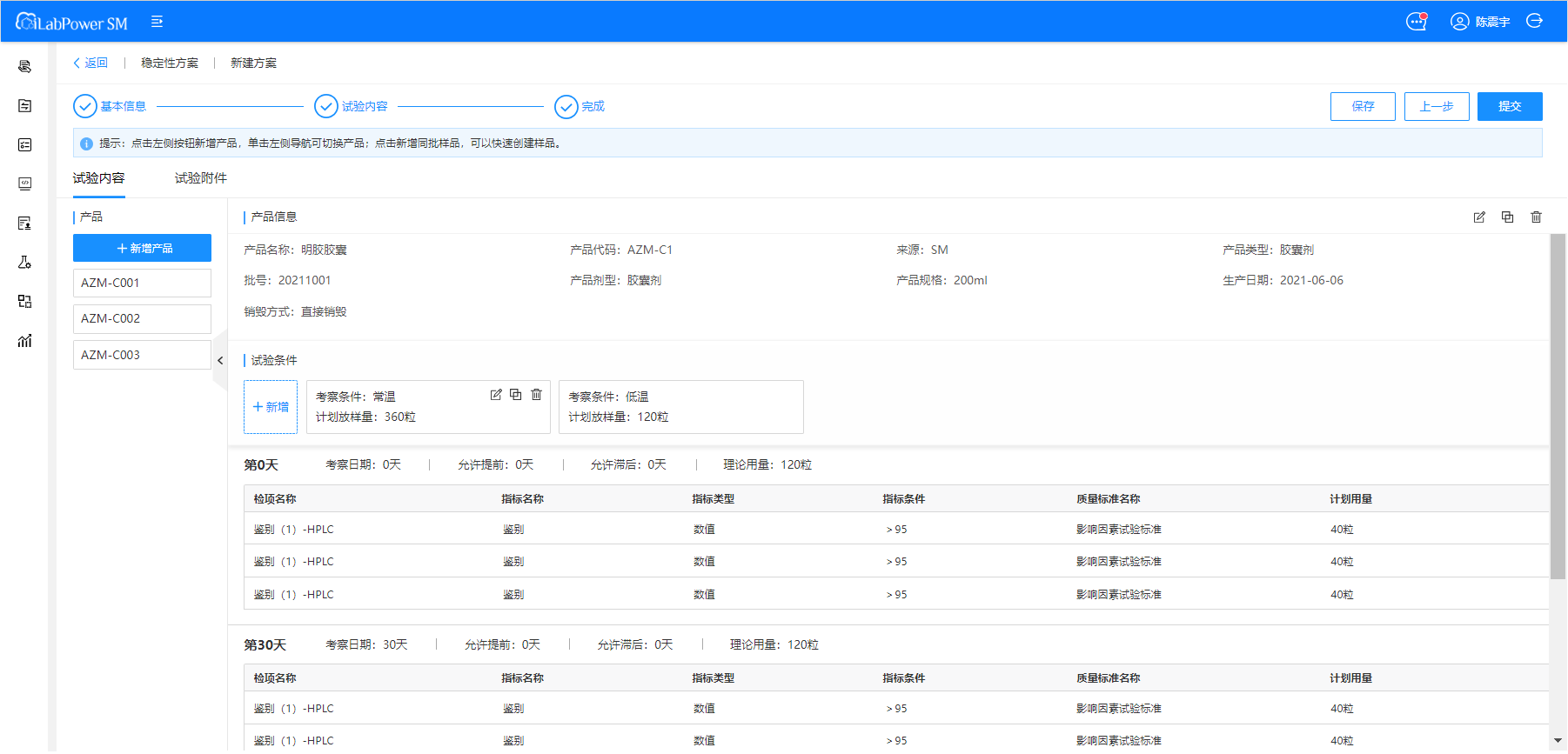Screen dimensions: 1568x754
Task: Click the 基本信息 step label
Action: pyautogui.click(x=123, y=106)
